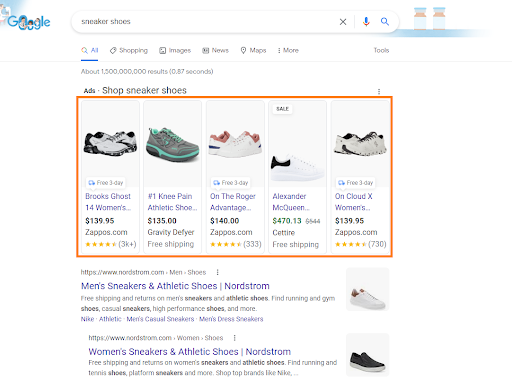Click the (333) star rating
This screenshot has width=512, height=388.
tap(235, 244)
